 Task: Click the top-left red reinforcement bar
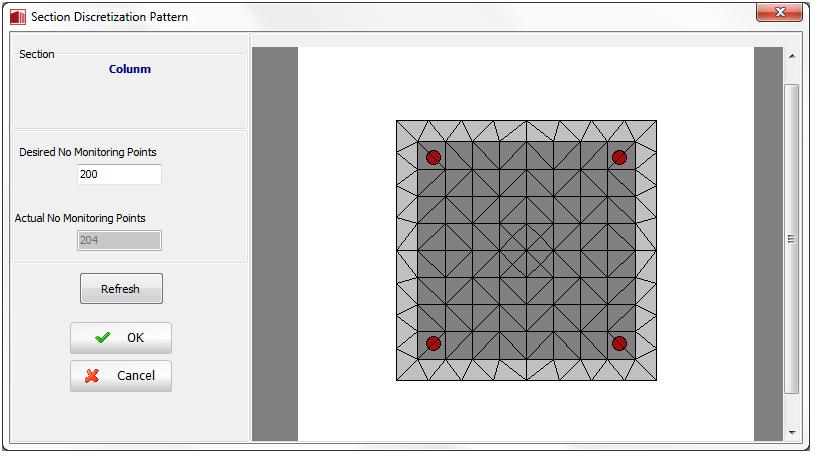click(433, 157)
